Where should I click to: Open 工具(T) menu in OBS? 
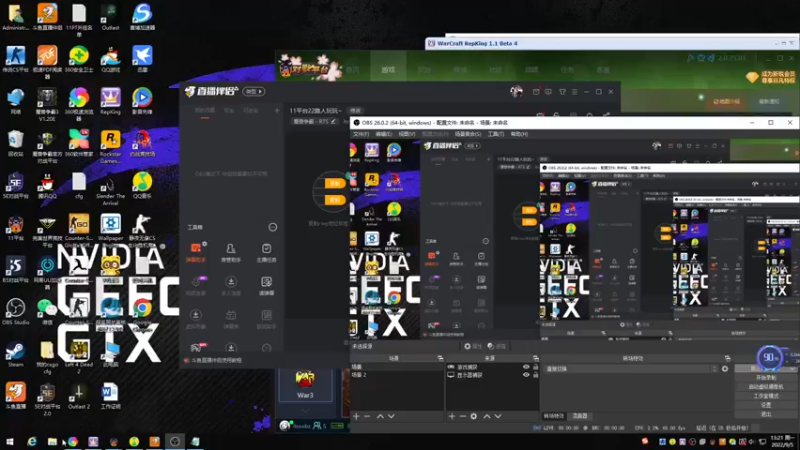[x=495, y=134]
